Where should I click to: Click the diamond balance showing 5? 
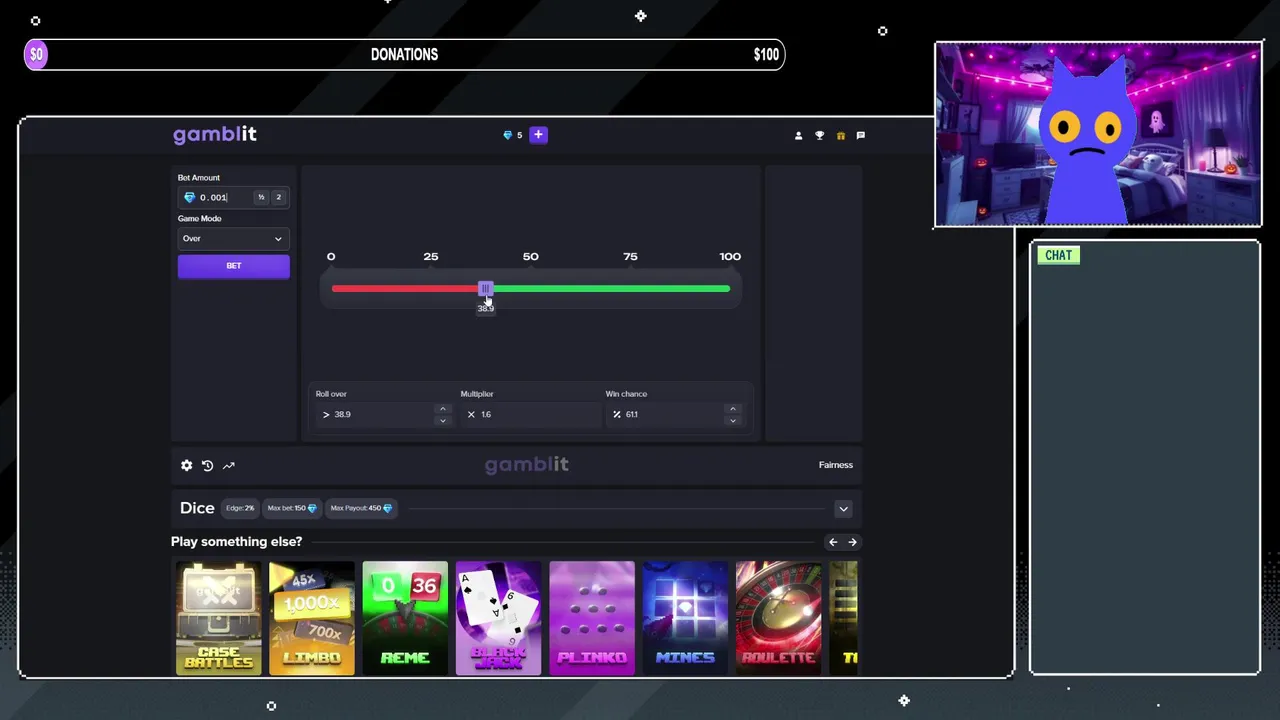tap(513, 135)
